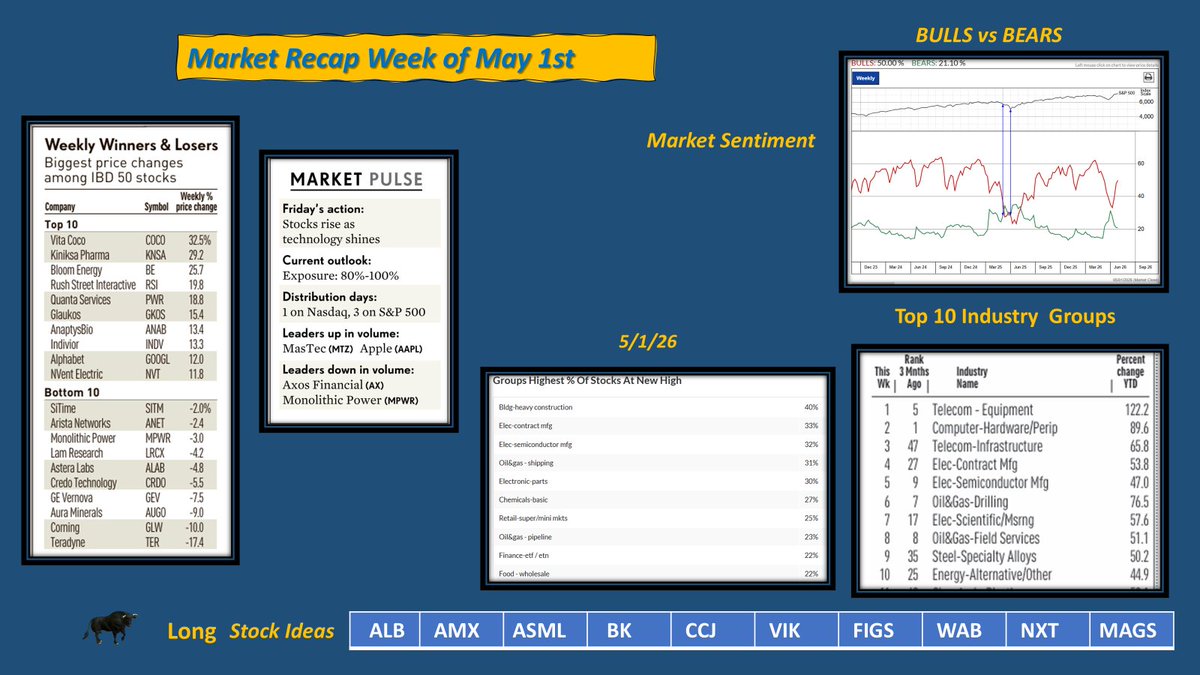The height and width of the screenshot is (675, 1200).
Task: Click the Food - wholesale row
Action: [658, 573]
